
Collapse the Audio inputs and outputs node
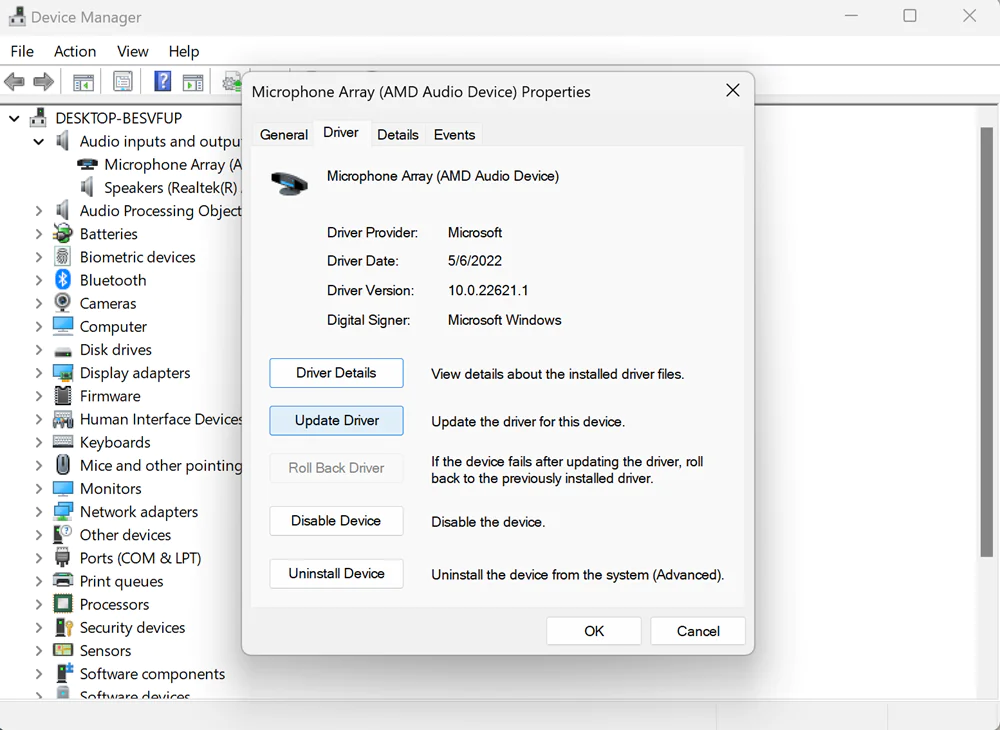tap(39, 142)
